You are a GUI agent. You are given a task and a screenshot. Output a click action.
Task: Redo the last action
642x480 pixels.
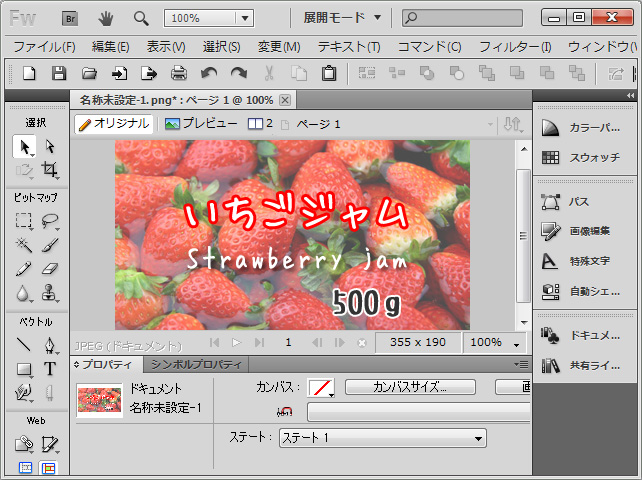click(239, 74)
